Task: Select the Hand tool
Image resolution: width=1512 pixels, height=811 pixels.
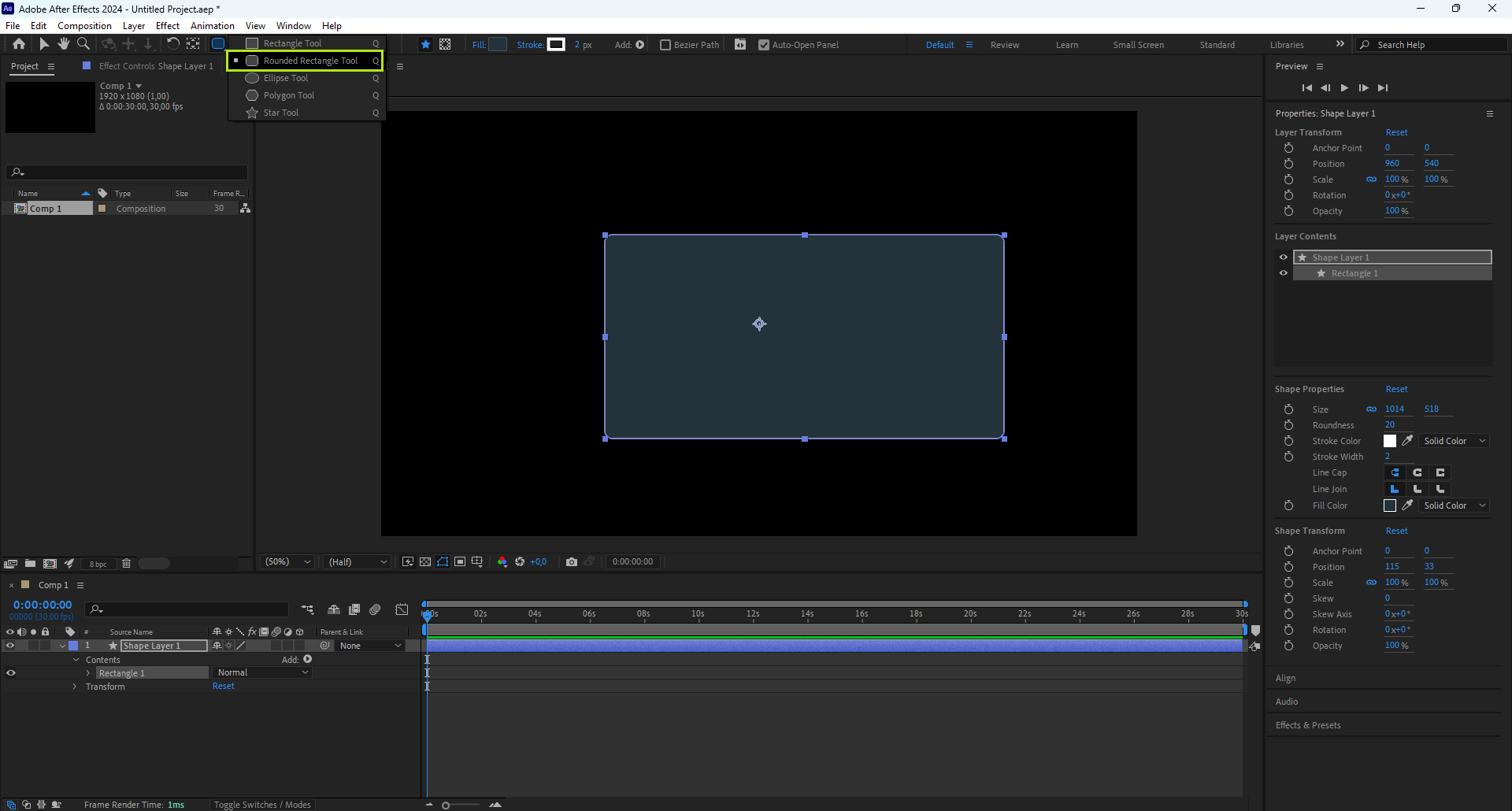Action: [64, 44]
